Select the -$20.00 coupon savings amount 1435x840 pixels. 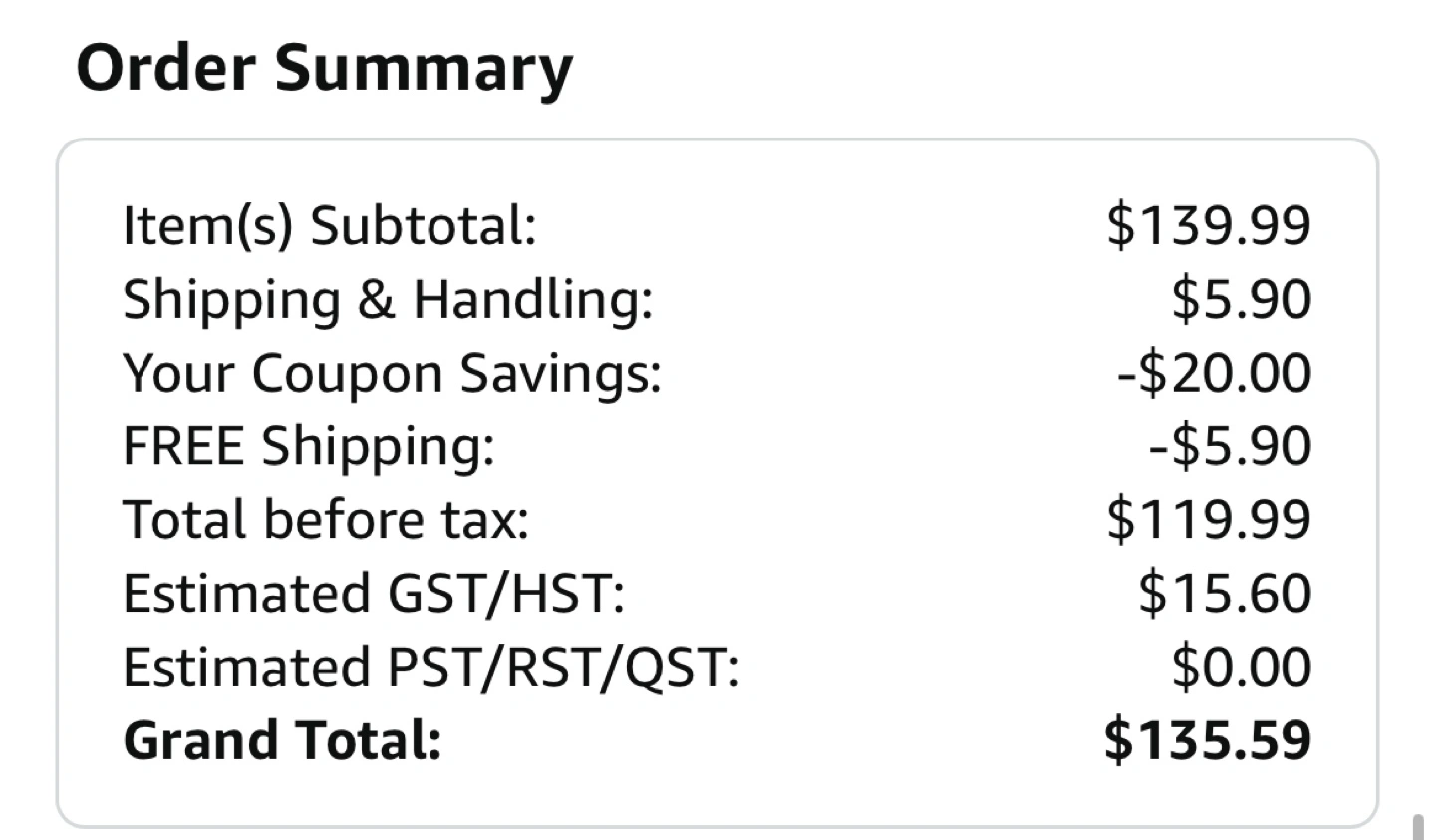coord(1213,373)
